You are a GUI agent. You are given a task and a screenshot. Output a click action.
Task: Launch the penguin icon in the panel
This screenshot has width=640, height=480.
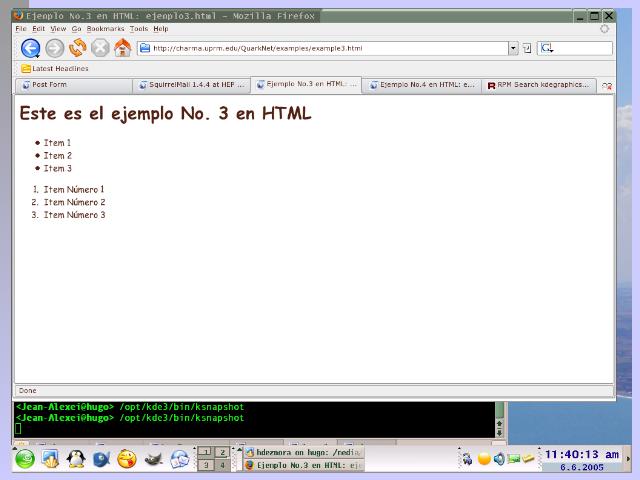75,459
